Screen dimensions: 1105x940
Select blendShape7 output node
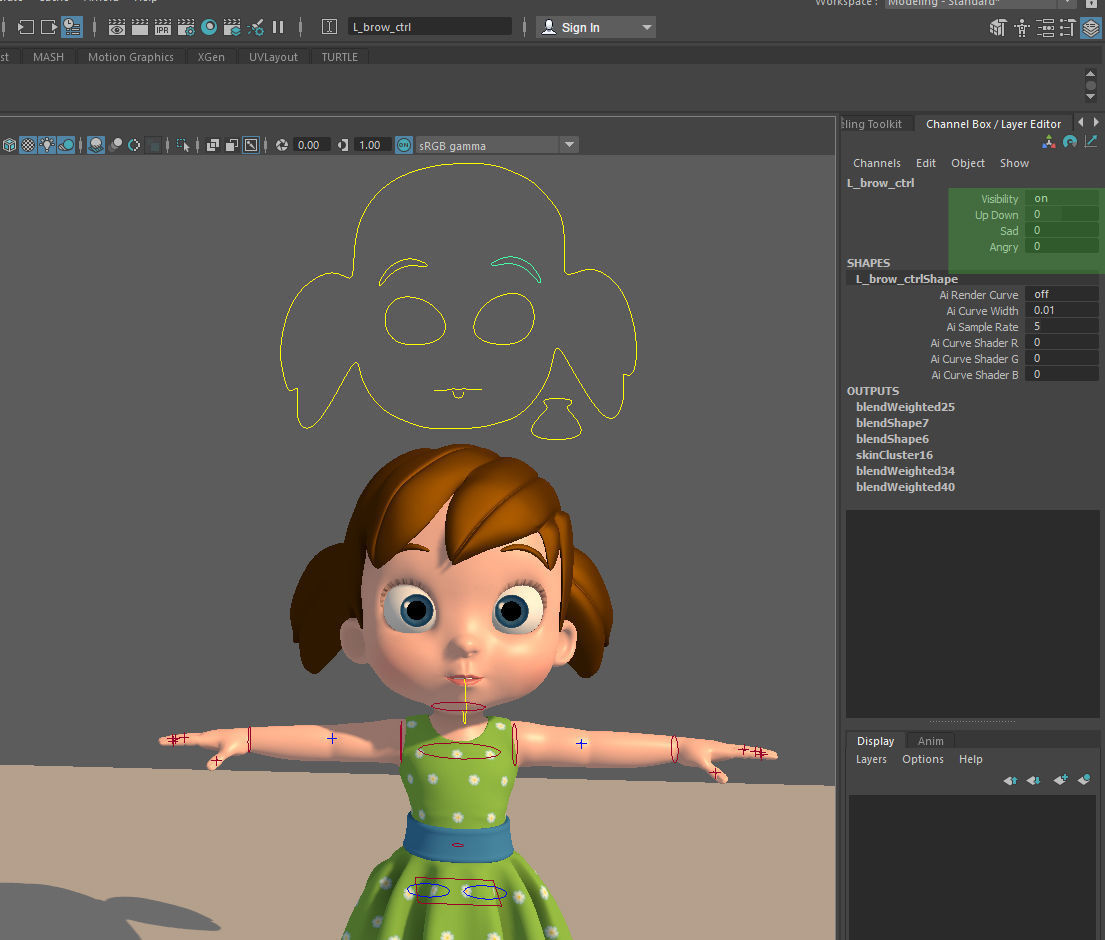892,423
